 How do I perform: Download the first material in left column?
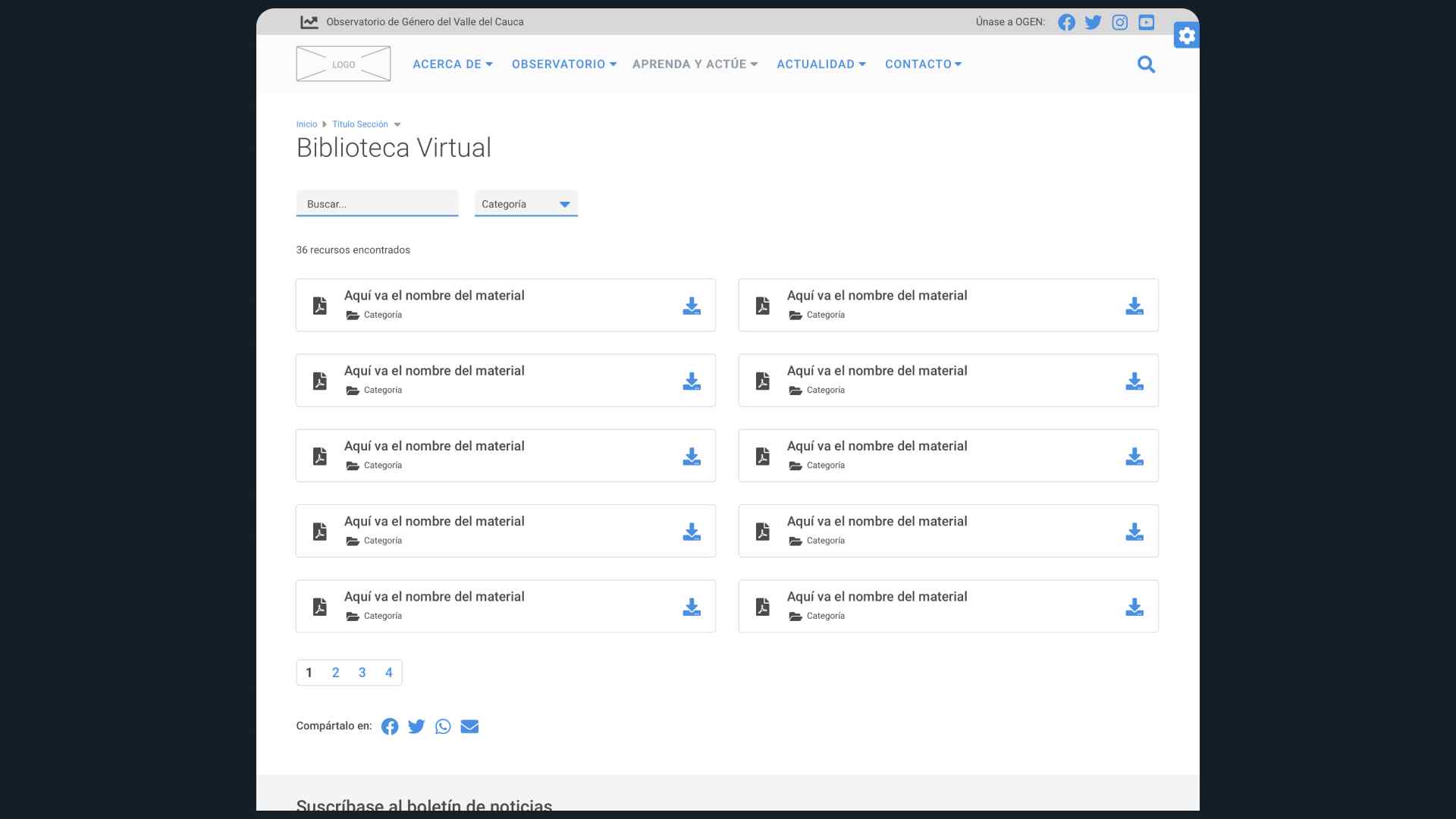pyautogui.click(x=691, y=306)
